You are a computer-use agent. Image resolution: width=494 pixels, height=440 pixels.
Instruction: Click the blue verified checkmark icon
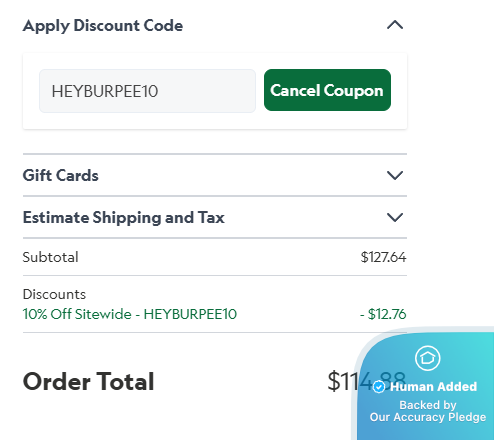(x=379, y=387)
